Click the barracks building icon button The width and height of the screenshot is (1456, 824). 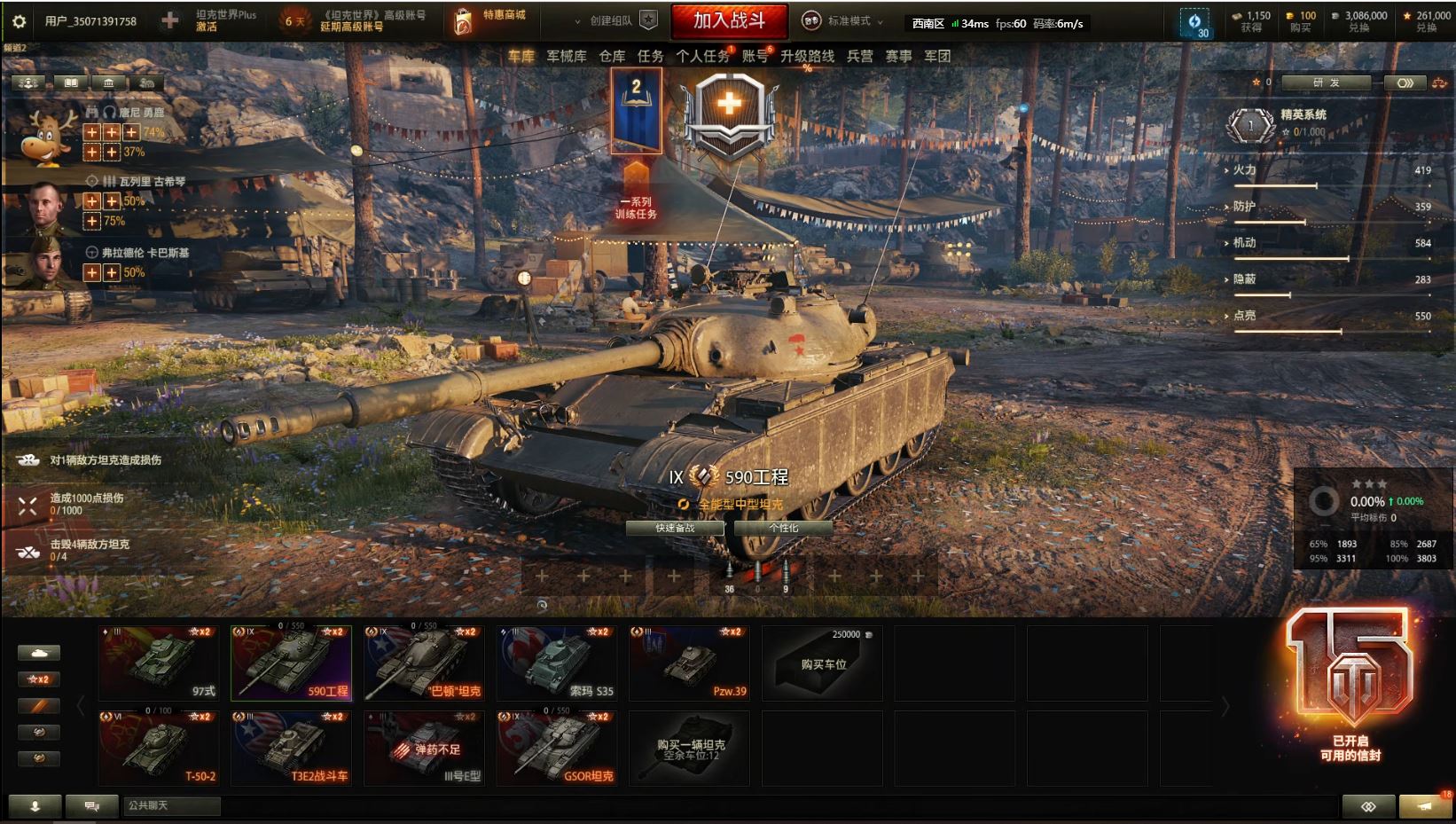[x=108, y=82]
